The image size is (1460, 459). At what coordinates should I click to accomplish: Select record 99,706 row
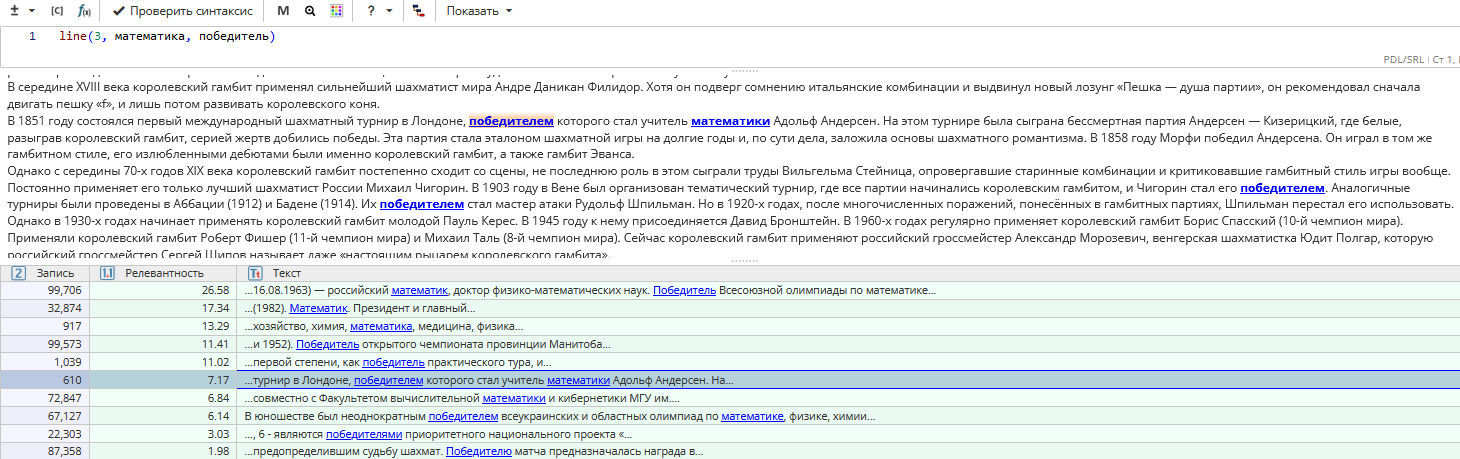[x=730, y=290]
